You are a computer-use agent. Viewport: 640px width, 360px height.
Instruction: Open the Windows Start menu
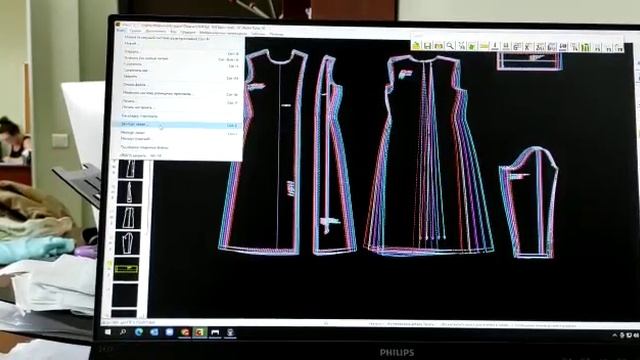pos(108,332)
